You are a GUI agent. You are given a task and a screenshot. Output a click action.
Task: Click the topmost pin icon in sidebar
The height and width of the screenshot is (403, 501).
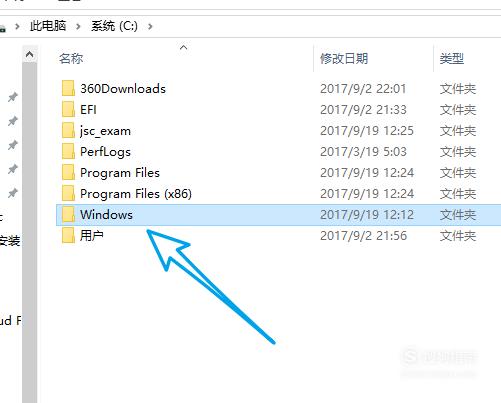[13, 97]
